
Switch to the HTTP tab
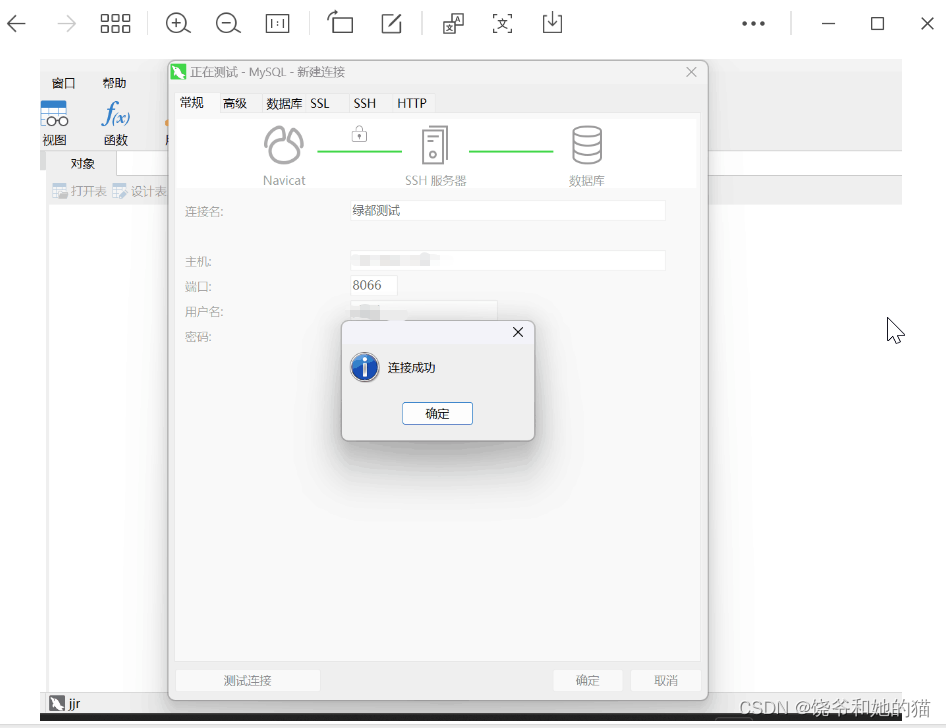point(411,103)
